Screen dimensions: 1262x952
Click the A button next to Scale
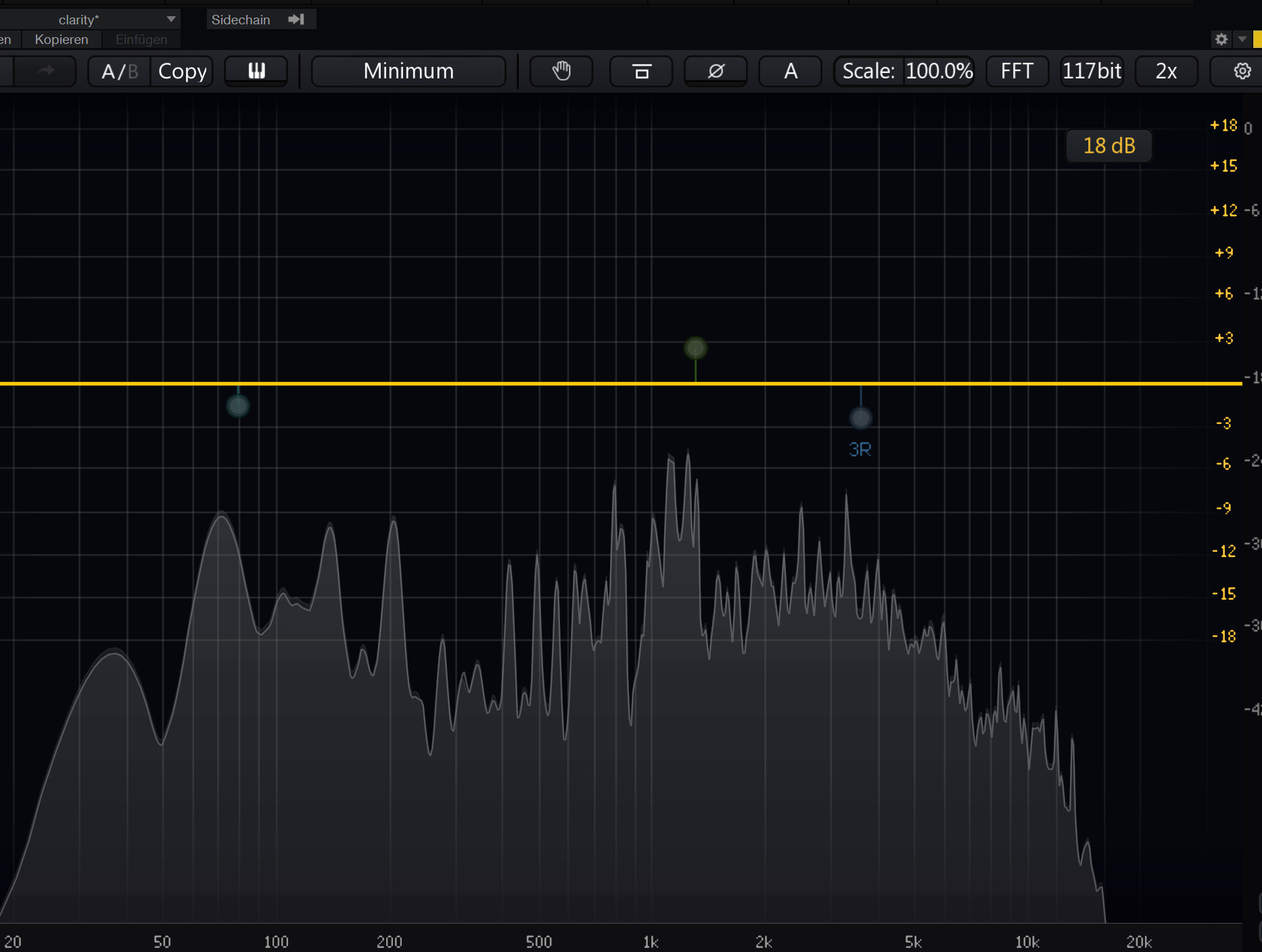point(790,71)
